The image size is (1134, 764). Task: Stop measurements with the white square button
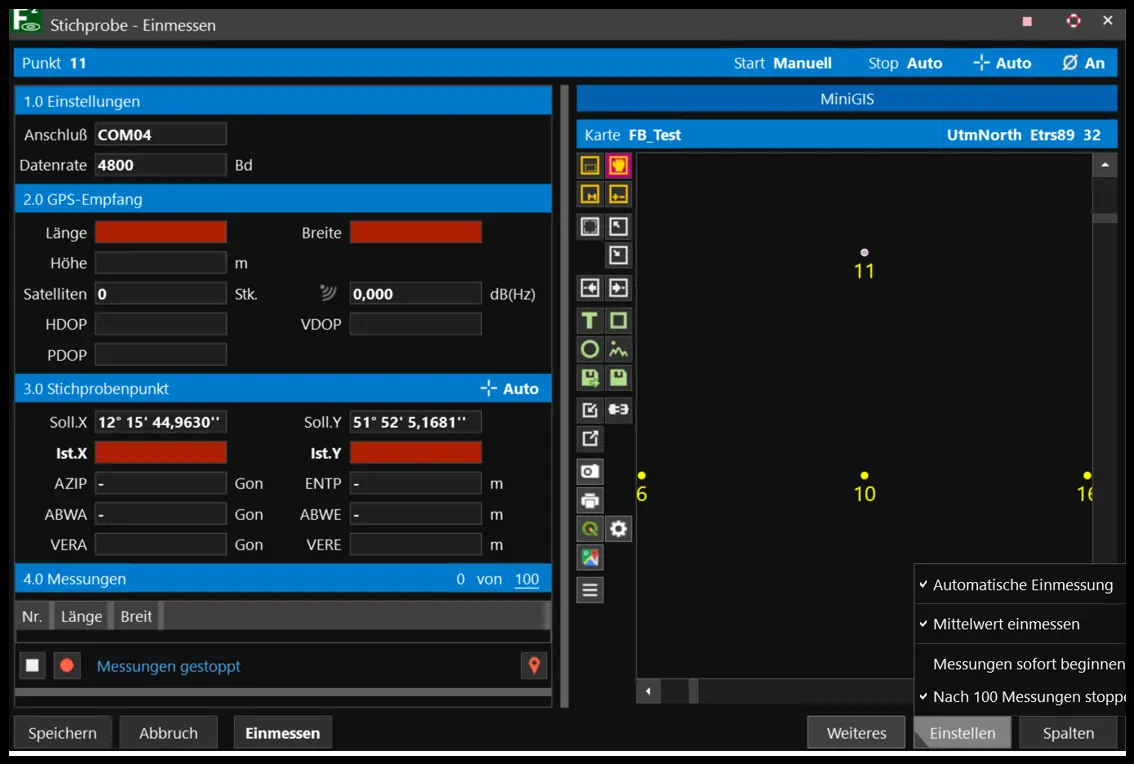coord(33,666)
